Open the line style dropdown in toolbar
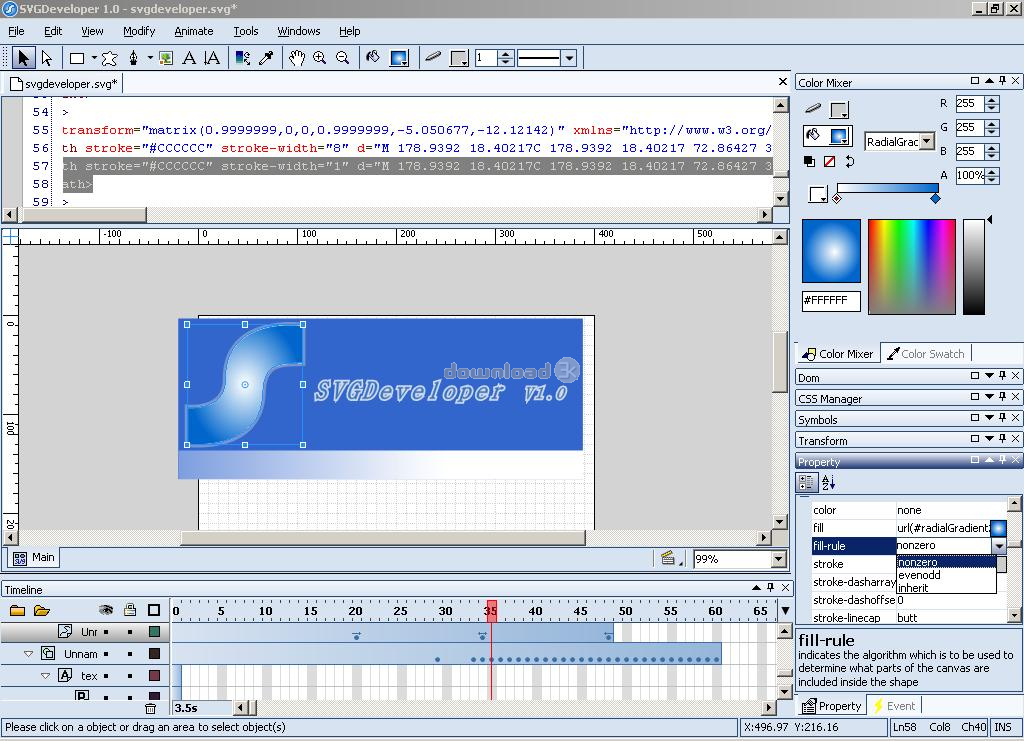The width and height of the screenshot is (1024, 741). point(569,58)
